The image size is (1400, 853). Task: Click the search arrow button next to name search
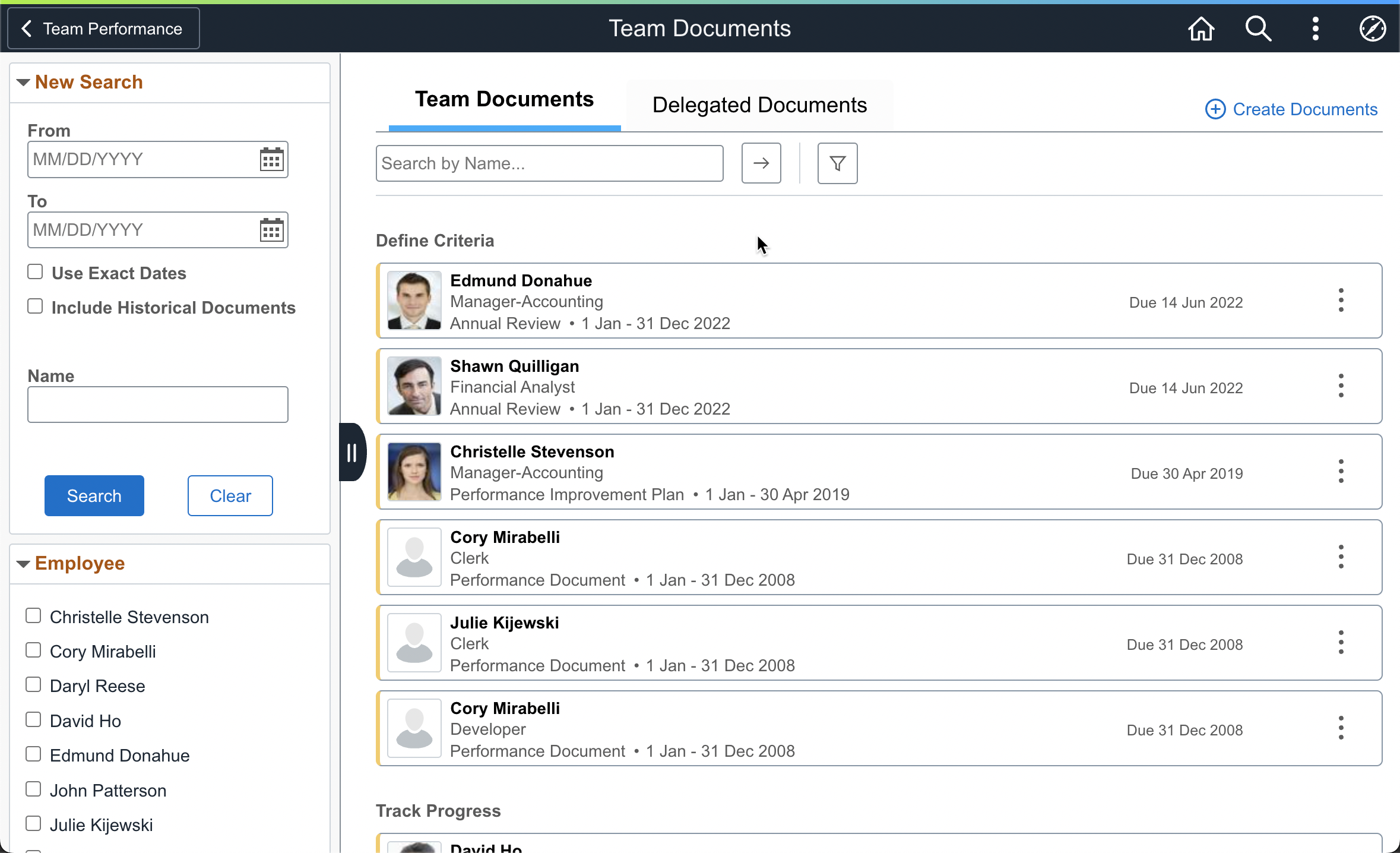761,163
